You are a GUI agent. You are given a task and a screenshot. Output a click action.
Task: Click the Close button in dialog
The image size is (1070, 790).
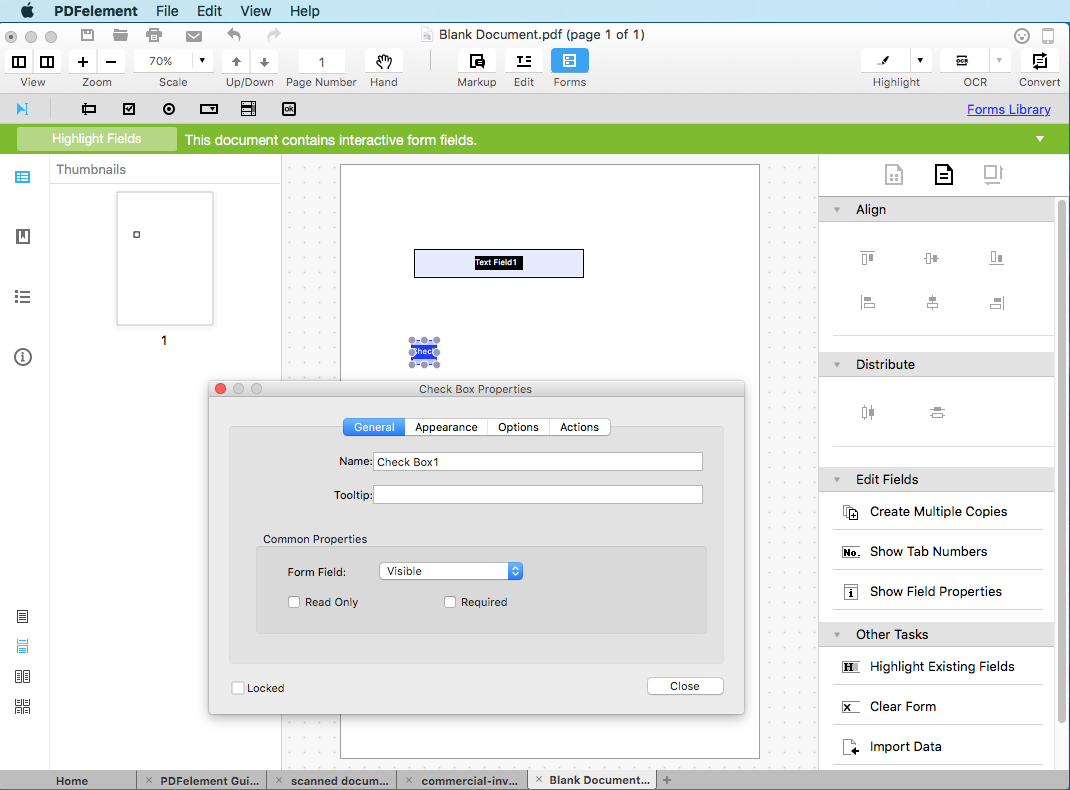[x=685, y=686]
